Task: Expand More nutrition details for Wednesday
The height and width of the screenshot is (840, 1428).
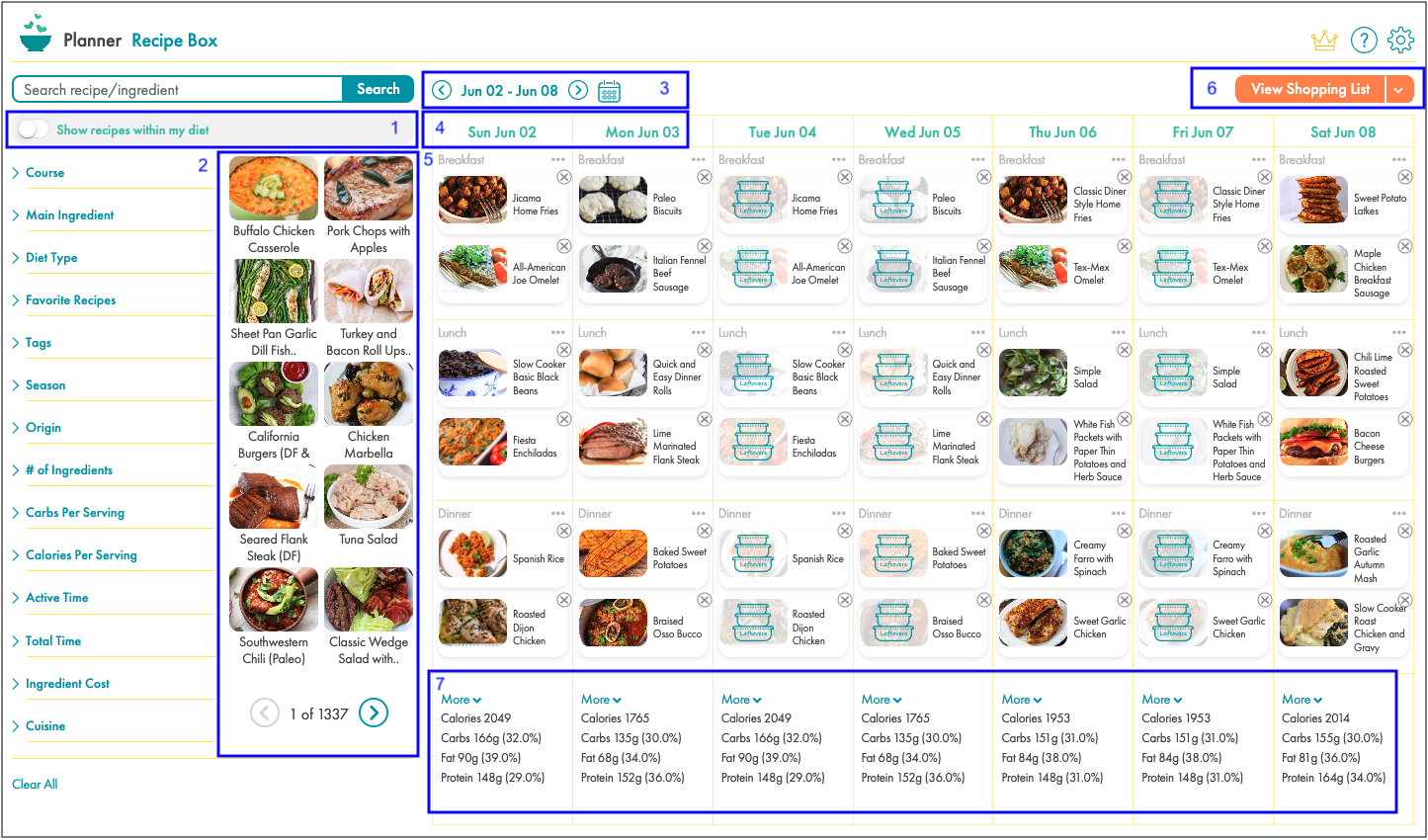Action: click(x=882, y=699)
